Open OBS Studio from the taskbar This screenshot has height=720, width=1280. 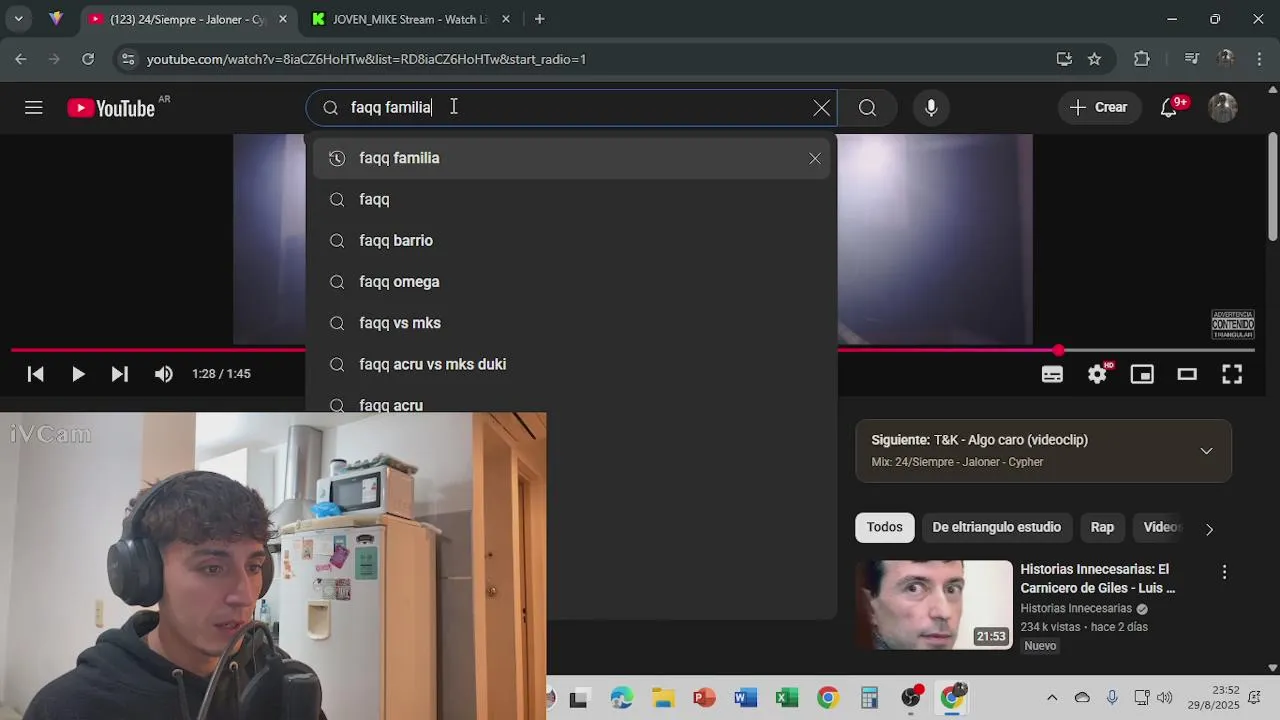pos(911,697)
